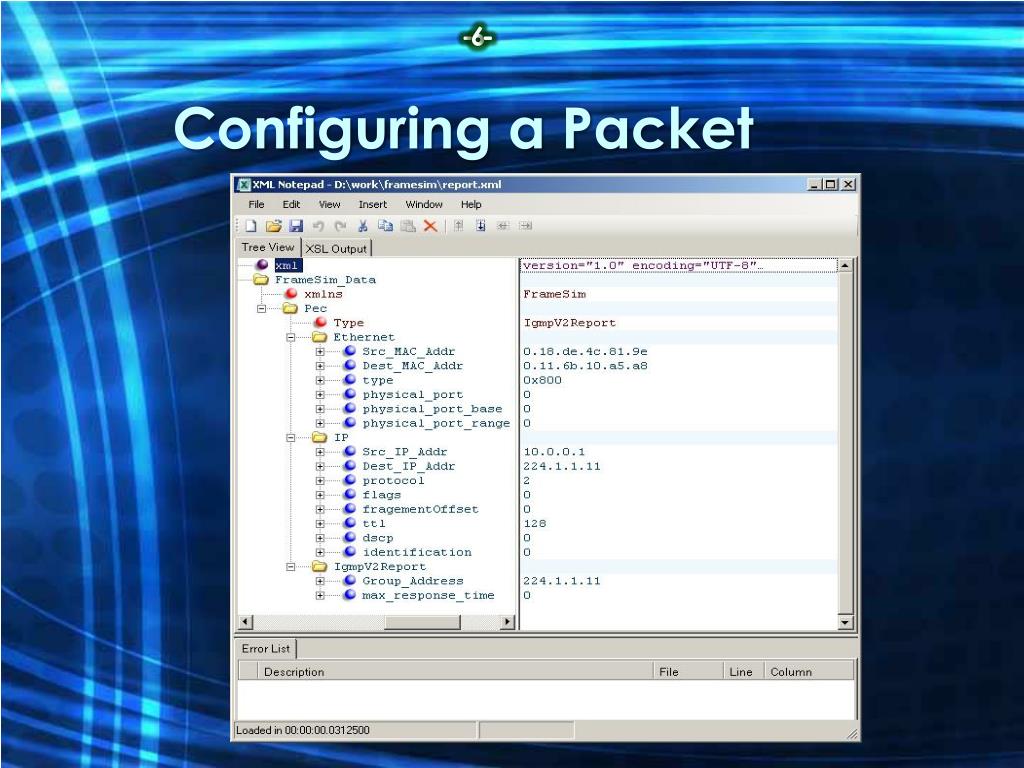
Task: Click the value 0.18.de.4c.81.9e
Action: (x=585, y=351)
